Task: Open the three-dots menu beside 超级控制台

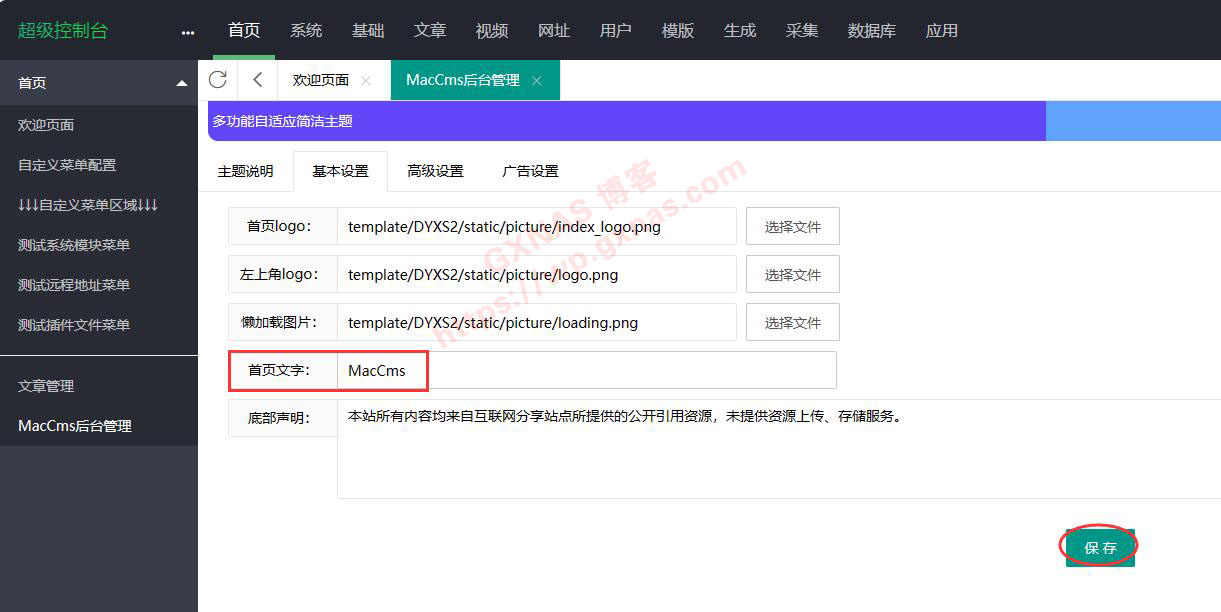Action: pos(188,32)
